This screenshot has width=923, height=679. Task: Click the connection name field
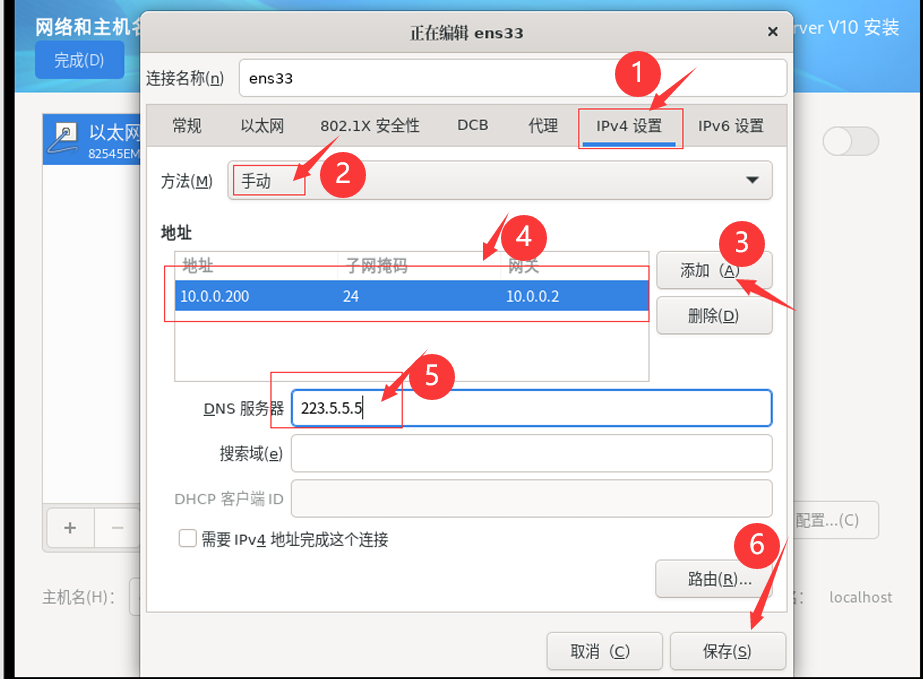[x=512, y=78]
